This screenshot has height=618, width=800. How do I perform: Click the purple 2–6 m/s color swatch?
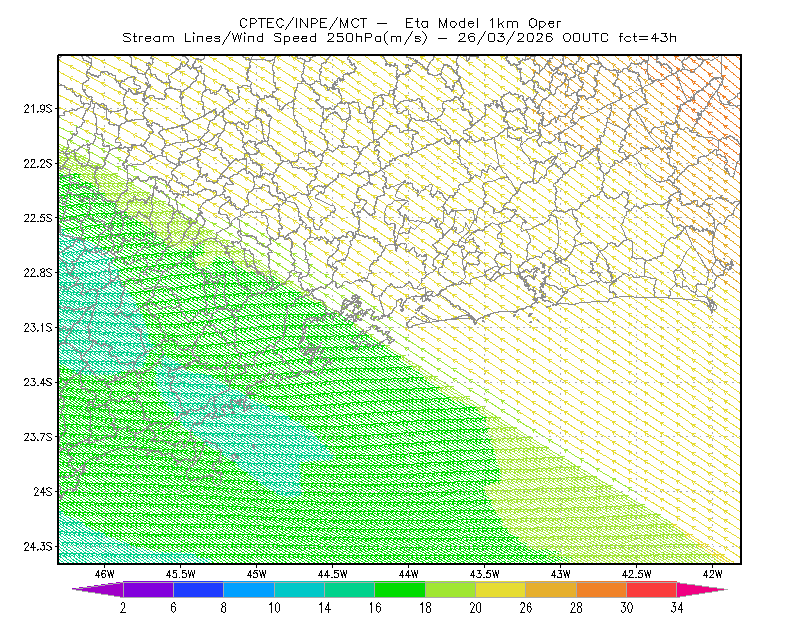click(148, 589)
